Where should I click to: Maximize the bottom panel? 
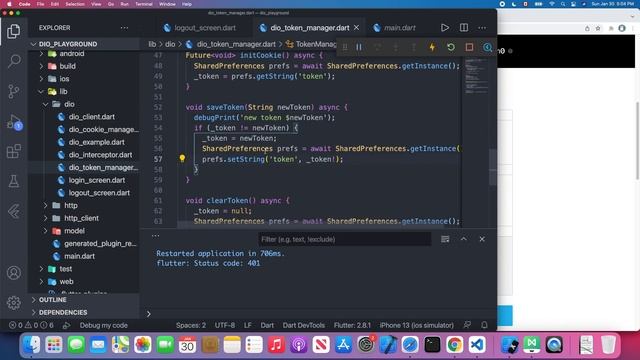(464, 239)
